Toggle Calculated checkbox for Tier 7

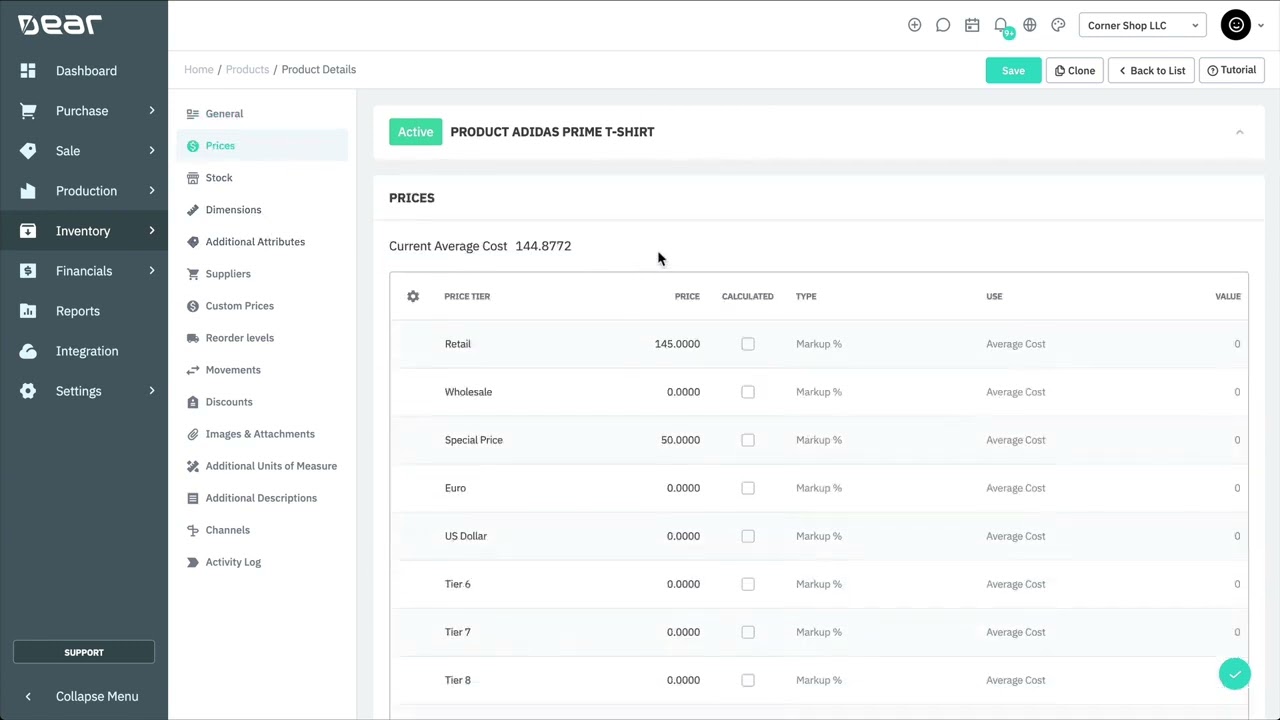748,632
